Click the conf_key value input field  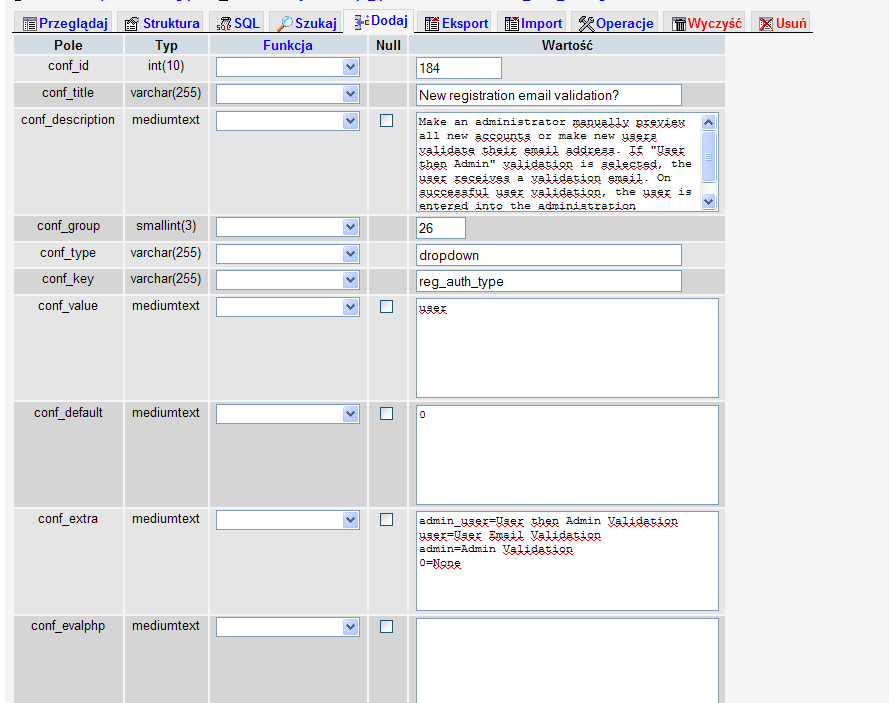[x=549, y=281]
